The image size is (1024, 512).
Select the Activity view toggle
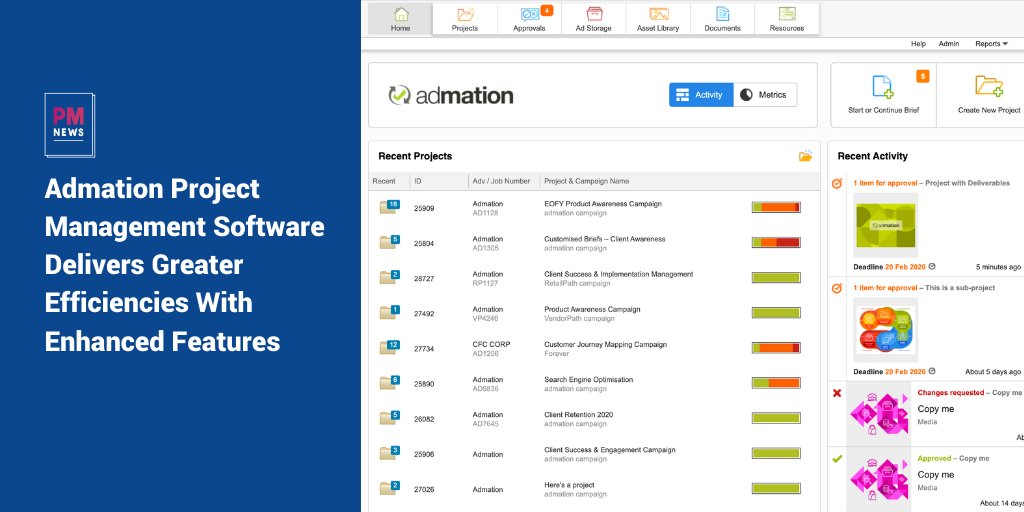(x=701, y=95)
